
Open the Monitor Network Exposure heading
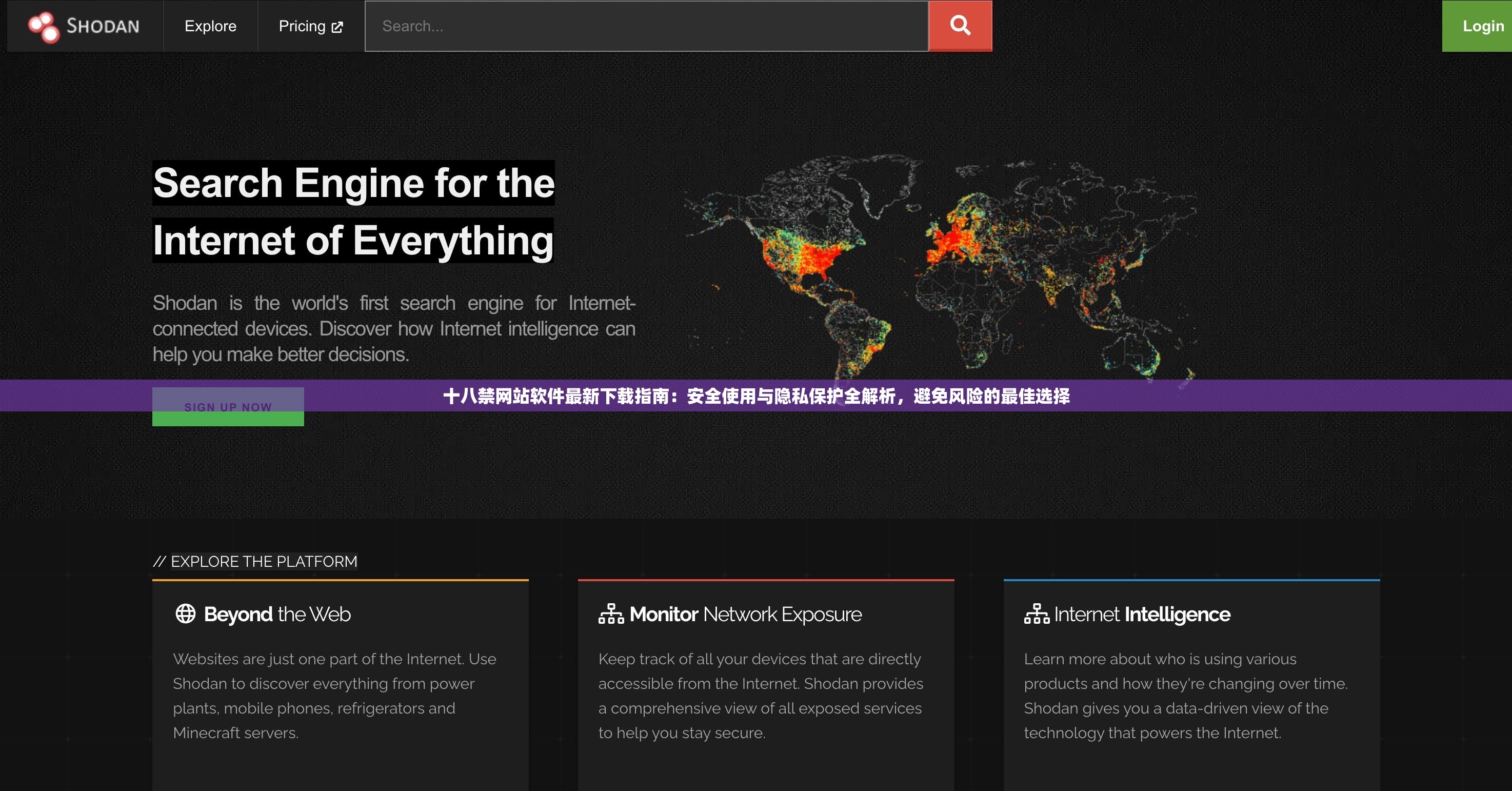pos(745,614)
